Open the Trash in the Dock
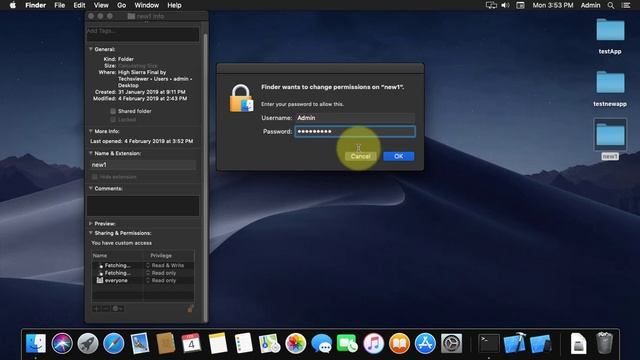The width and height of the screenshot is (640, 360). 604,343
